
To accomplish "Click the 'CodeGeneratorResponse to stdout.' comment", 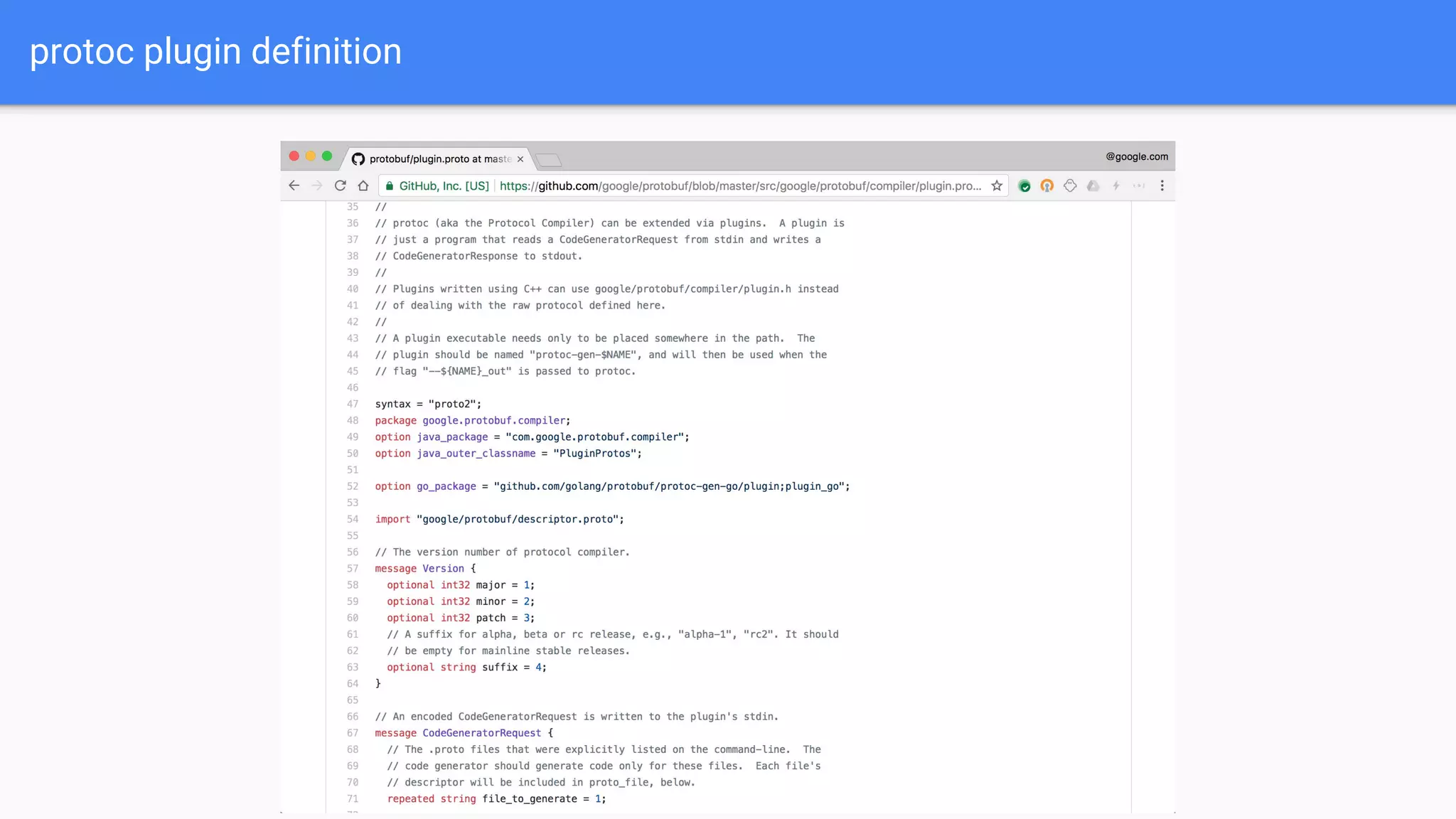I will (x=478, y=256).
